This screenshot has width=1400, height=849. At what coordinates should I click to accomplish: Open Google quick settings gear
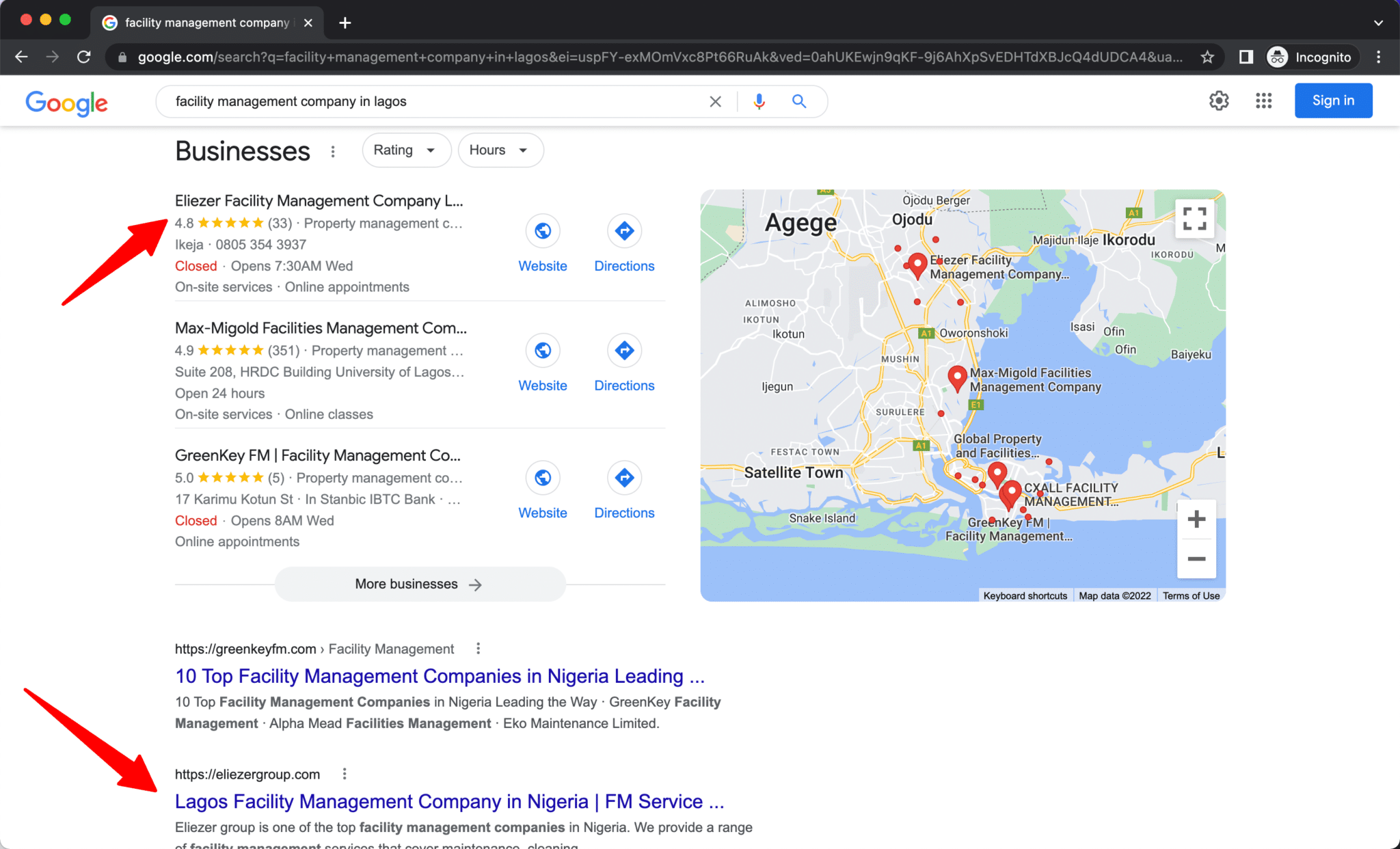pyautogui.click(x=1219, y=100)
